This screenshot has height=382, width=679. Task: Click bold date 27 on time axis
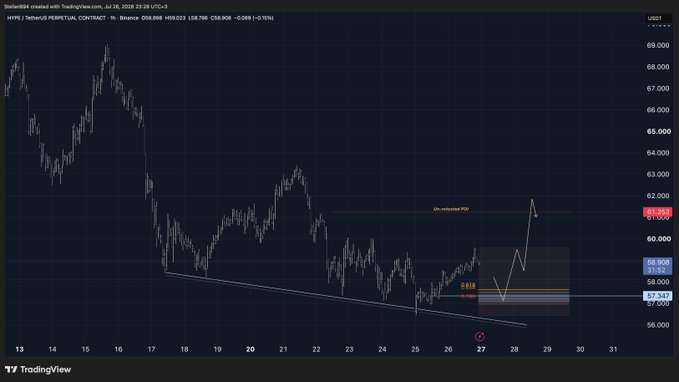481,349
